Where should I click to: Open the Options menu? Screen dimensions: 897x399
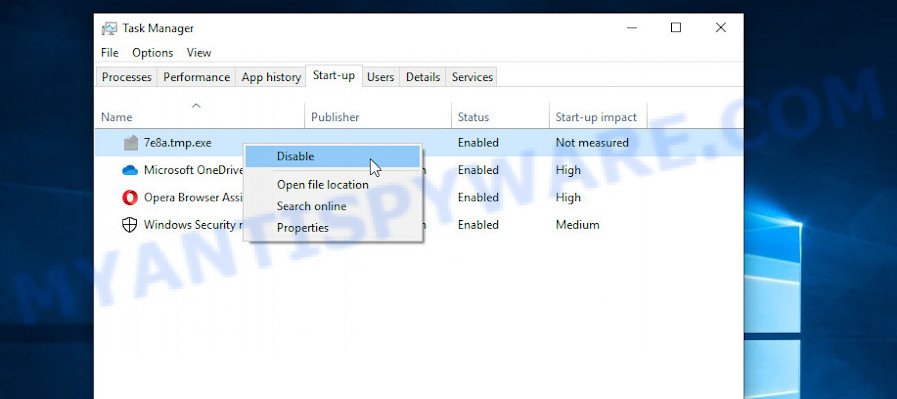click(153, 53)
